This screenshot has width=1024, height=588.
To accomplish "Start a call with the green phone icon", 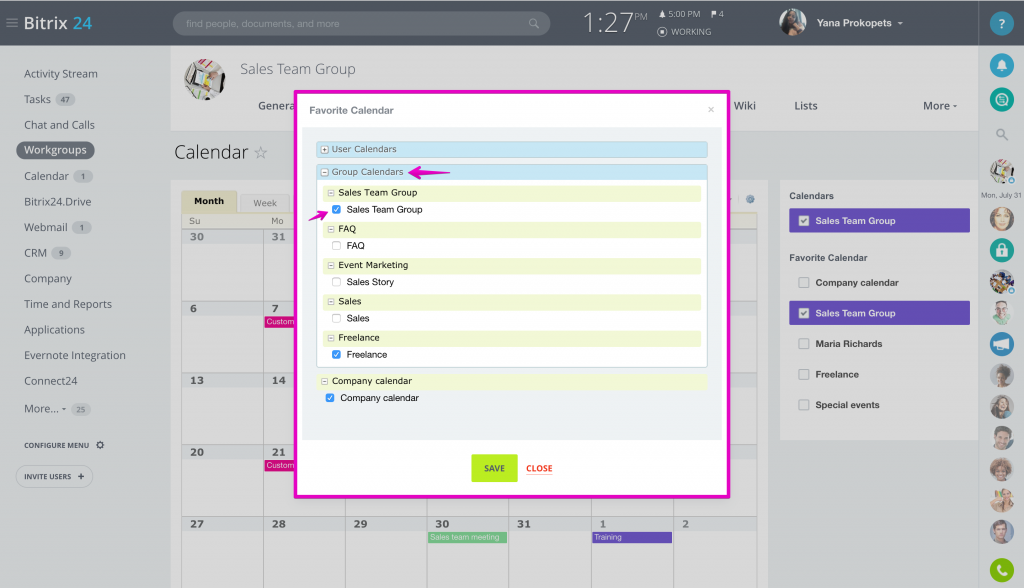I will [1001, 570].
